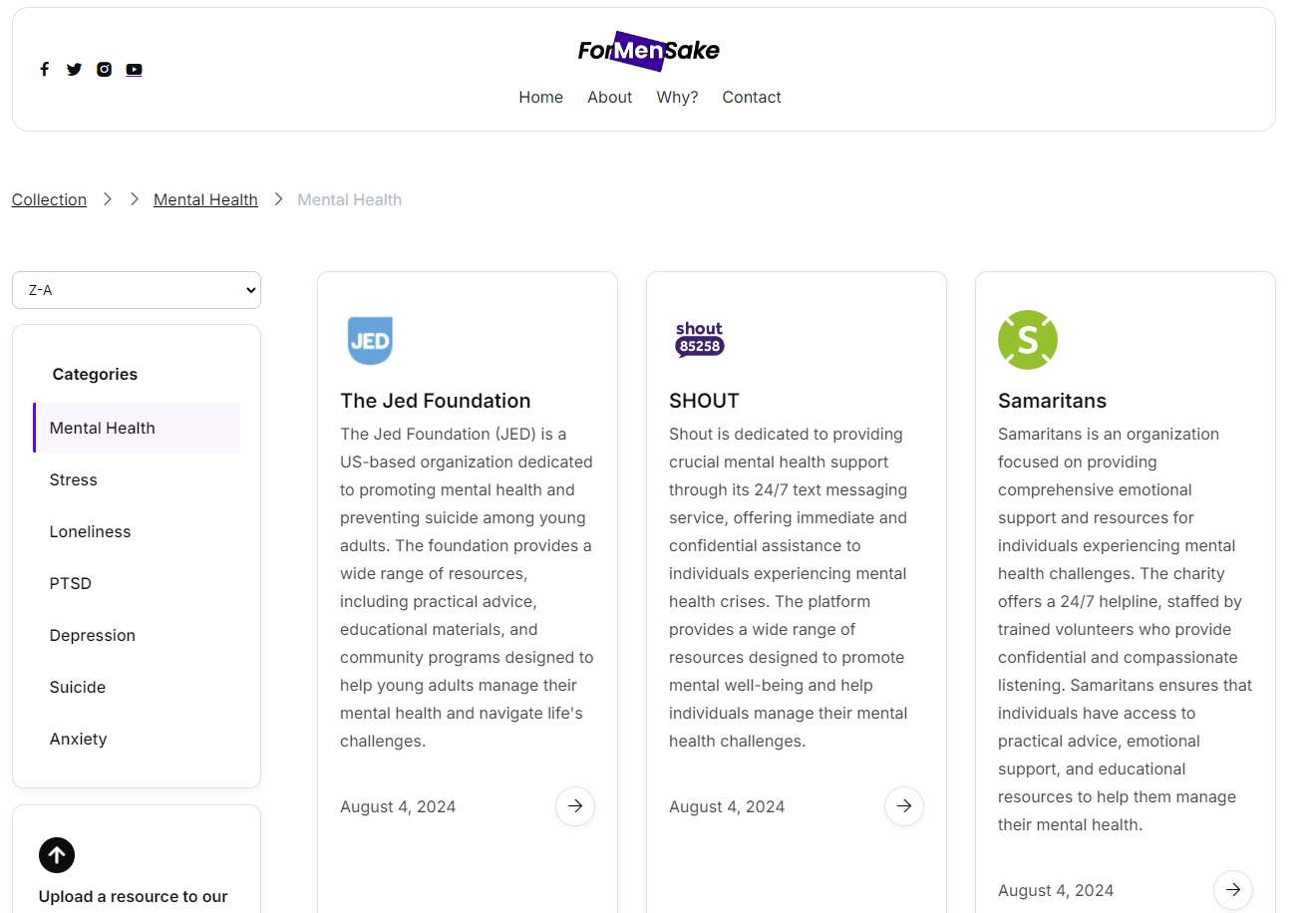Click the SHOUT description text
This screenshot has height=913, width=1316.
click(789, 587)
